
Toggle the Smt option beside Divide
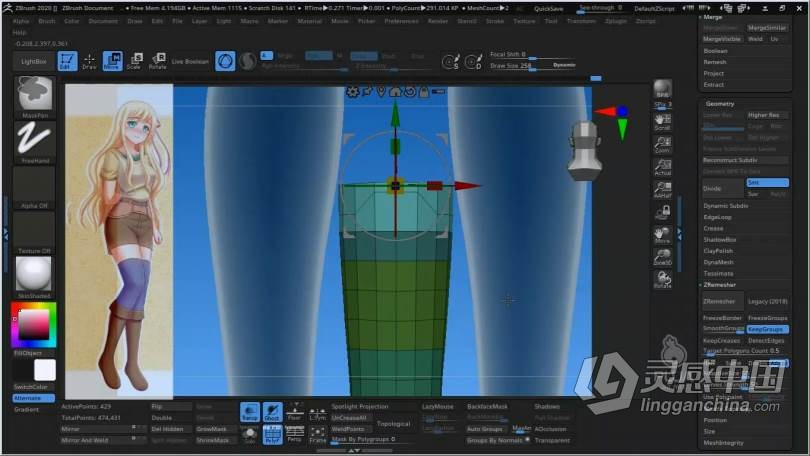point(768,183)
